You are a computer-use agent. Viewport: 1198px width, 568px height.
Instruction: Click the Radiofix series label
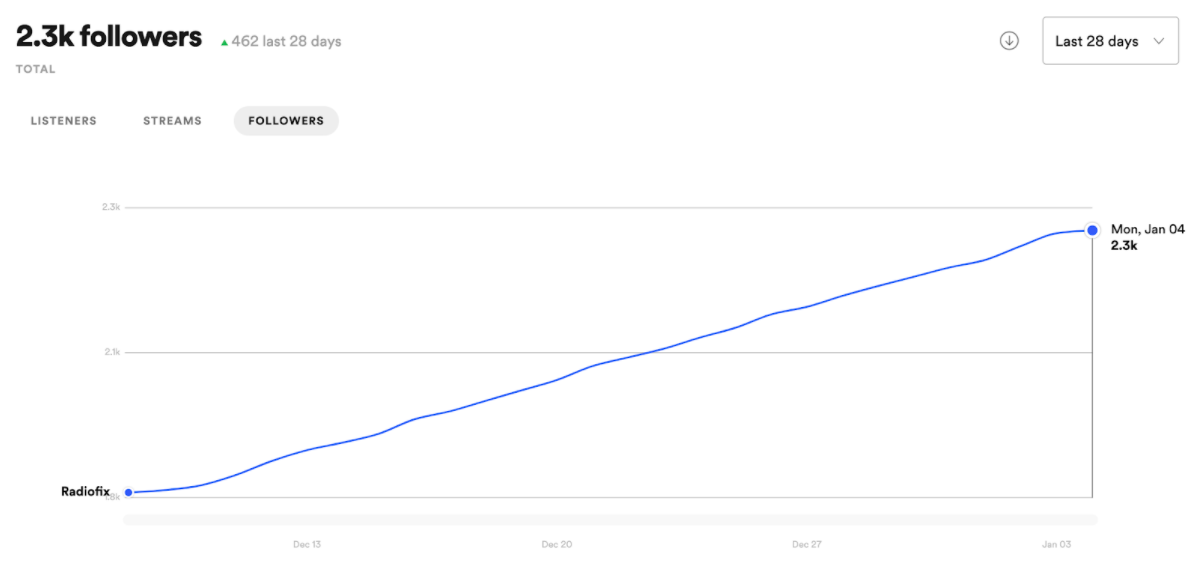point(86,492)
